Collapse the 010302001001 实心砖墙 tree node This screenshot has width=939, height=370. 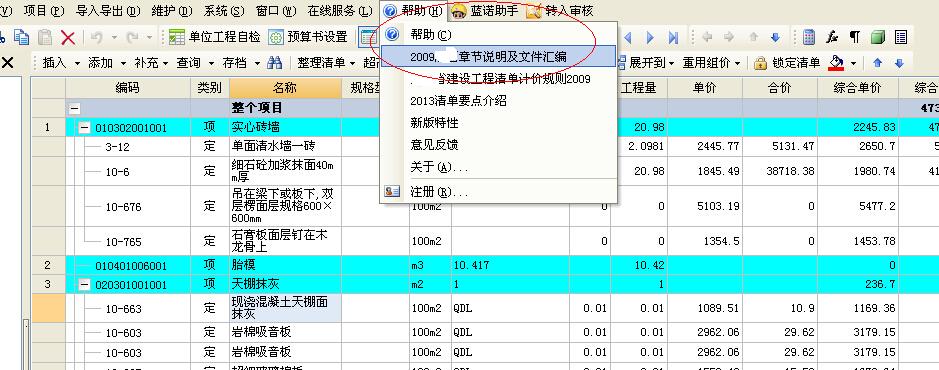(x=84, y=128)
